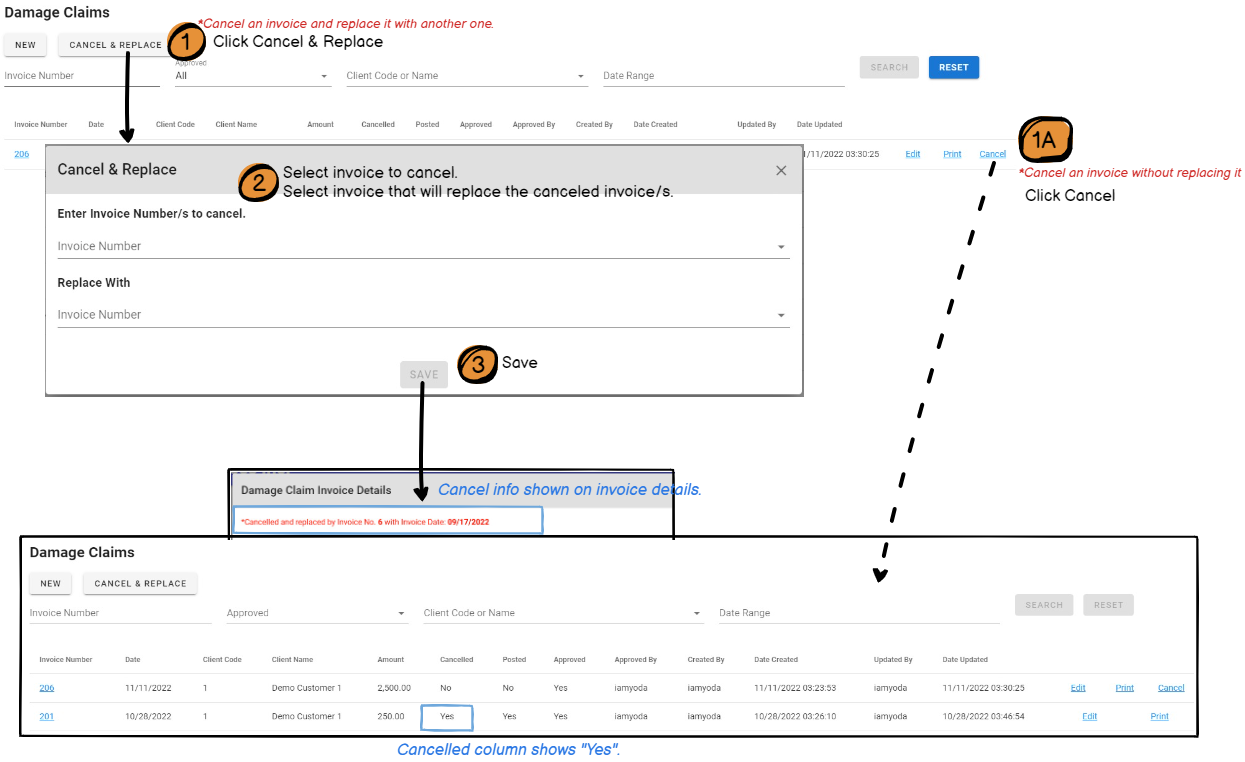Screen dimensions: 1245x762
Task: Click the bottom Date Range field
Action: [x=858, y=613]
